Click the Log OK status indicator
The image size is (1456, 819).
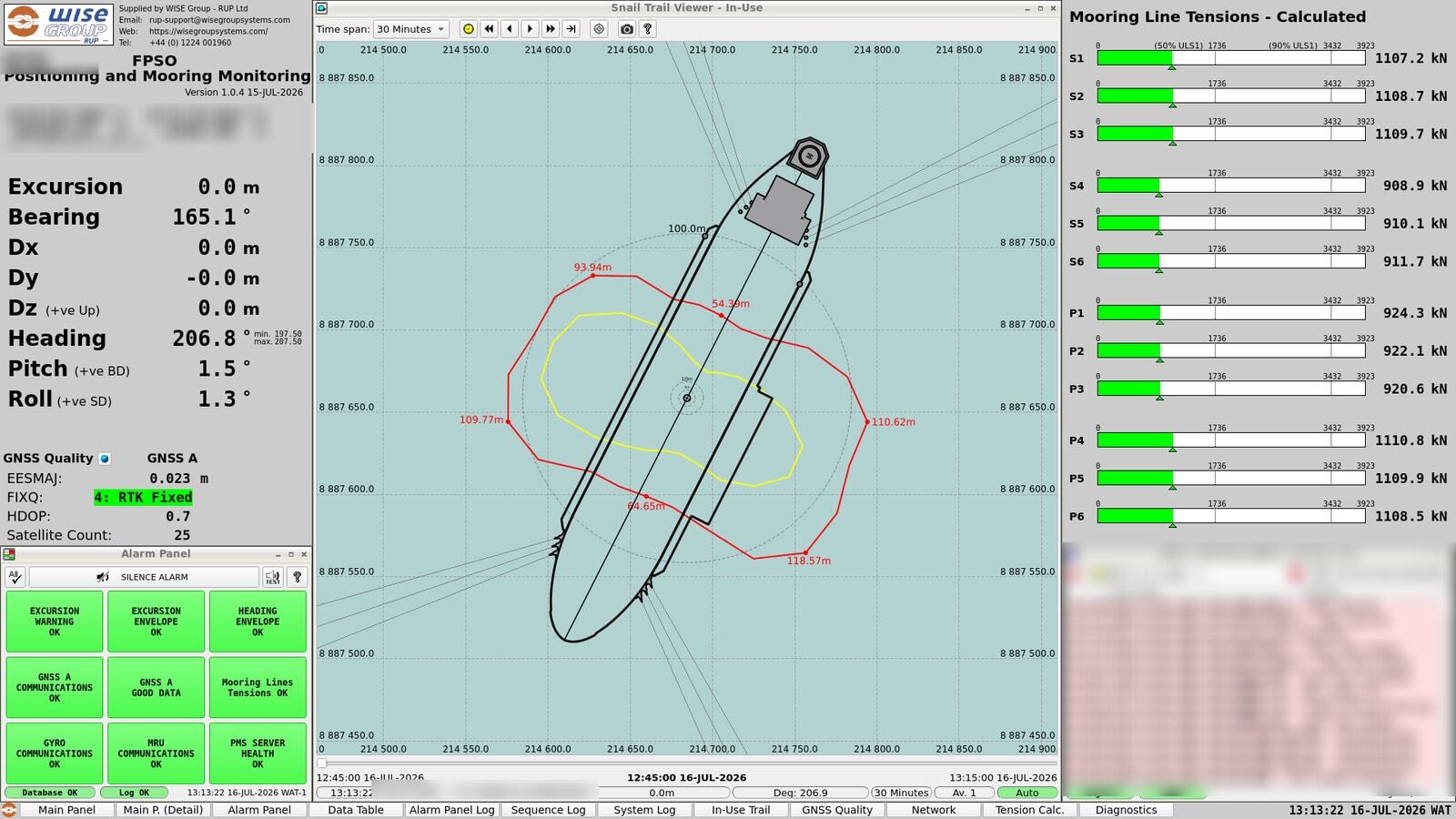(134, 793)
